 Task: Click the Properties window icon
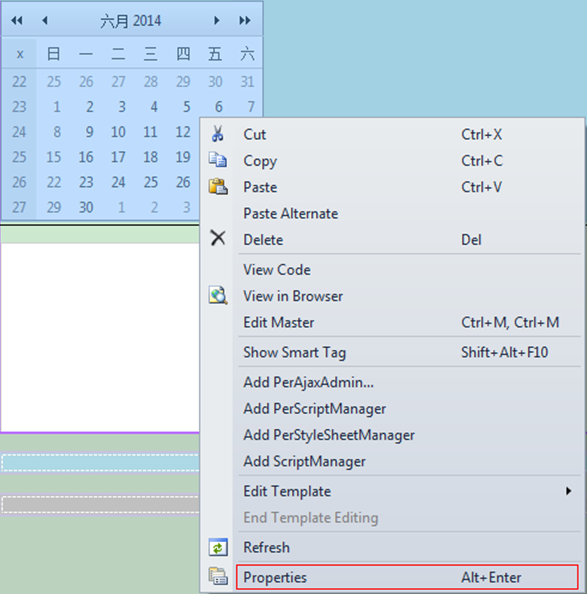218,577
